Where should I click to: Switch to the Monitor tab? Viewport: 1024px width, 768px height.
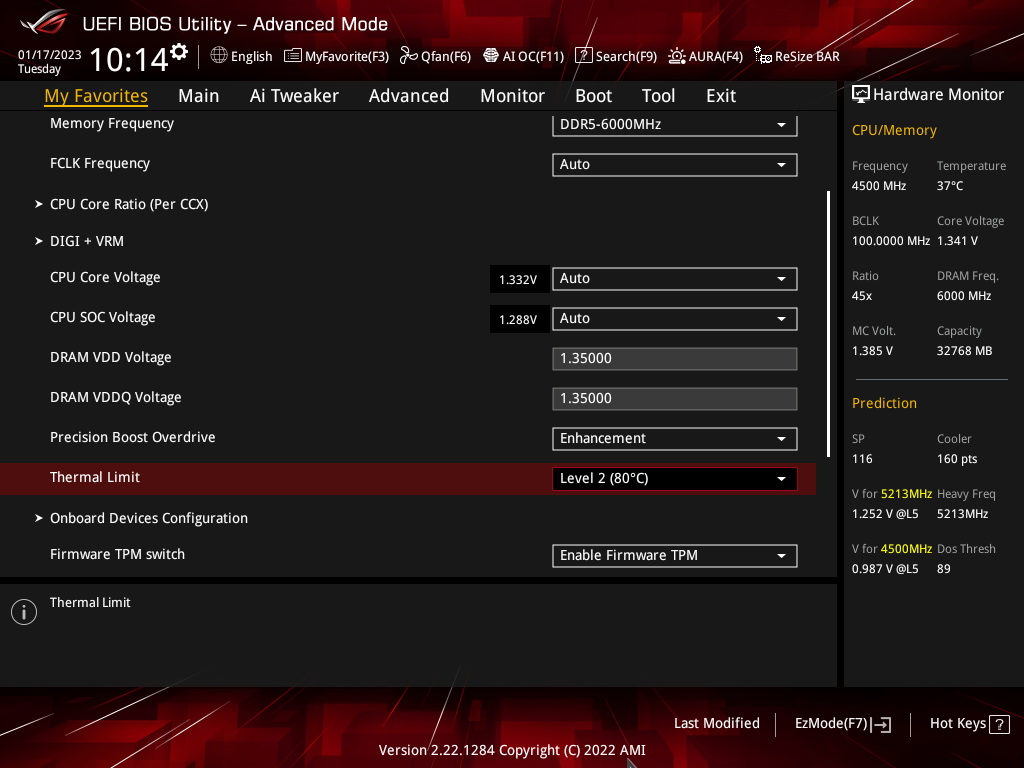(x=513, y=96)
